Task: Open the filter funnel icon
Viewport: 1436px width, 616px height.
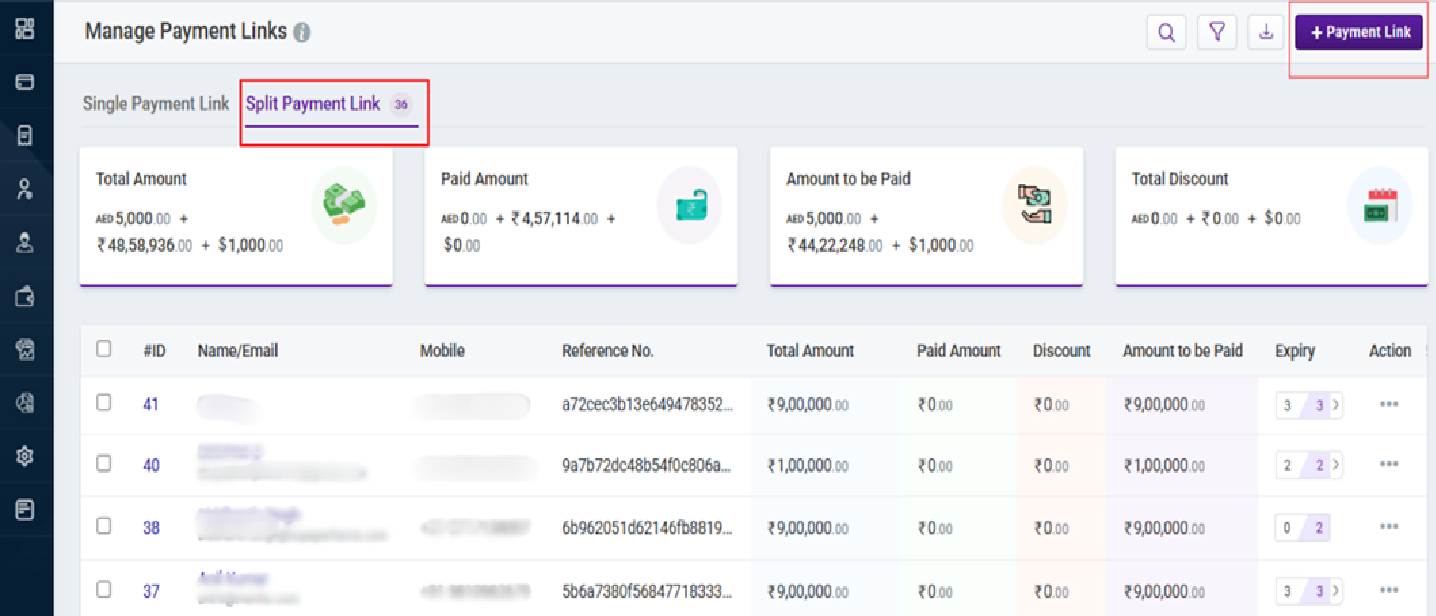Action: pos(1217,32)
